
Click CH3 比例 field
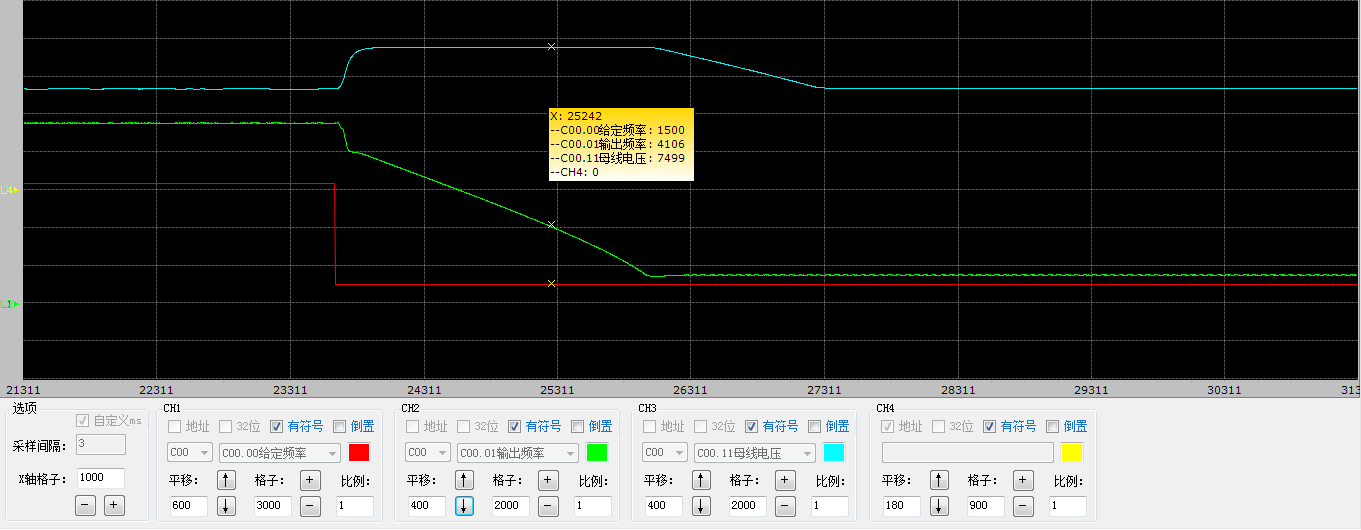pyautogui.click(x=829, y=506)
